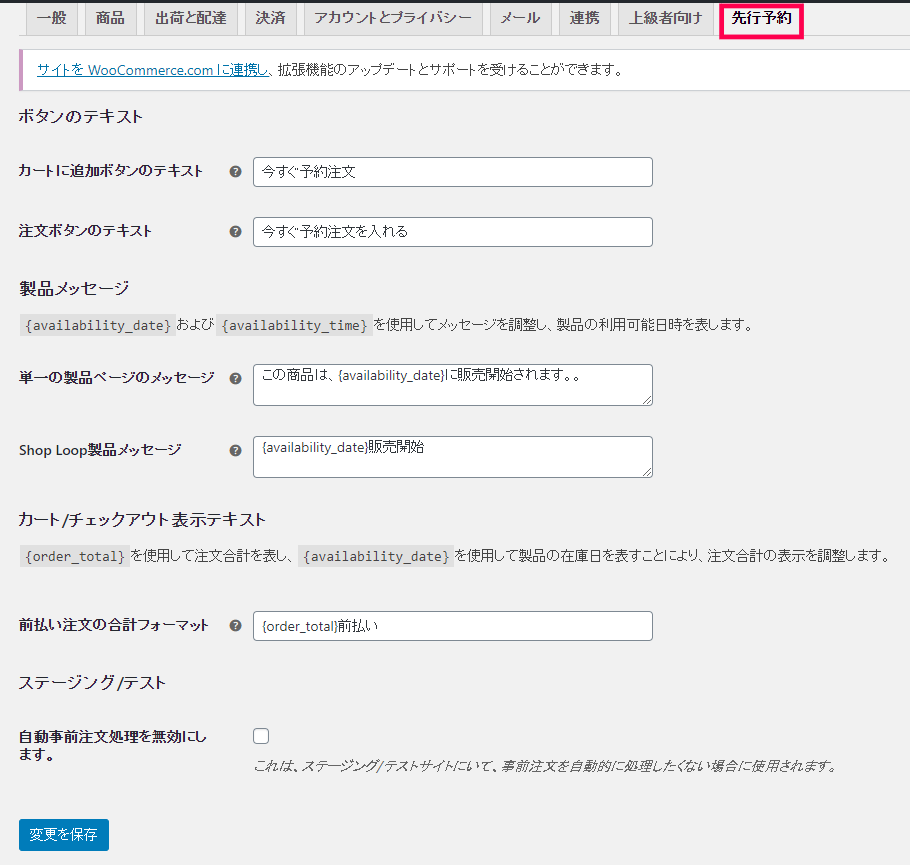The image size is (910, 865).
Task: Enable 自動事前注文処理を無効にします checkbox
Action: pos(261,736)
